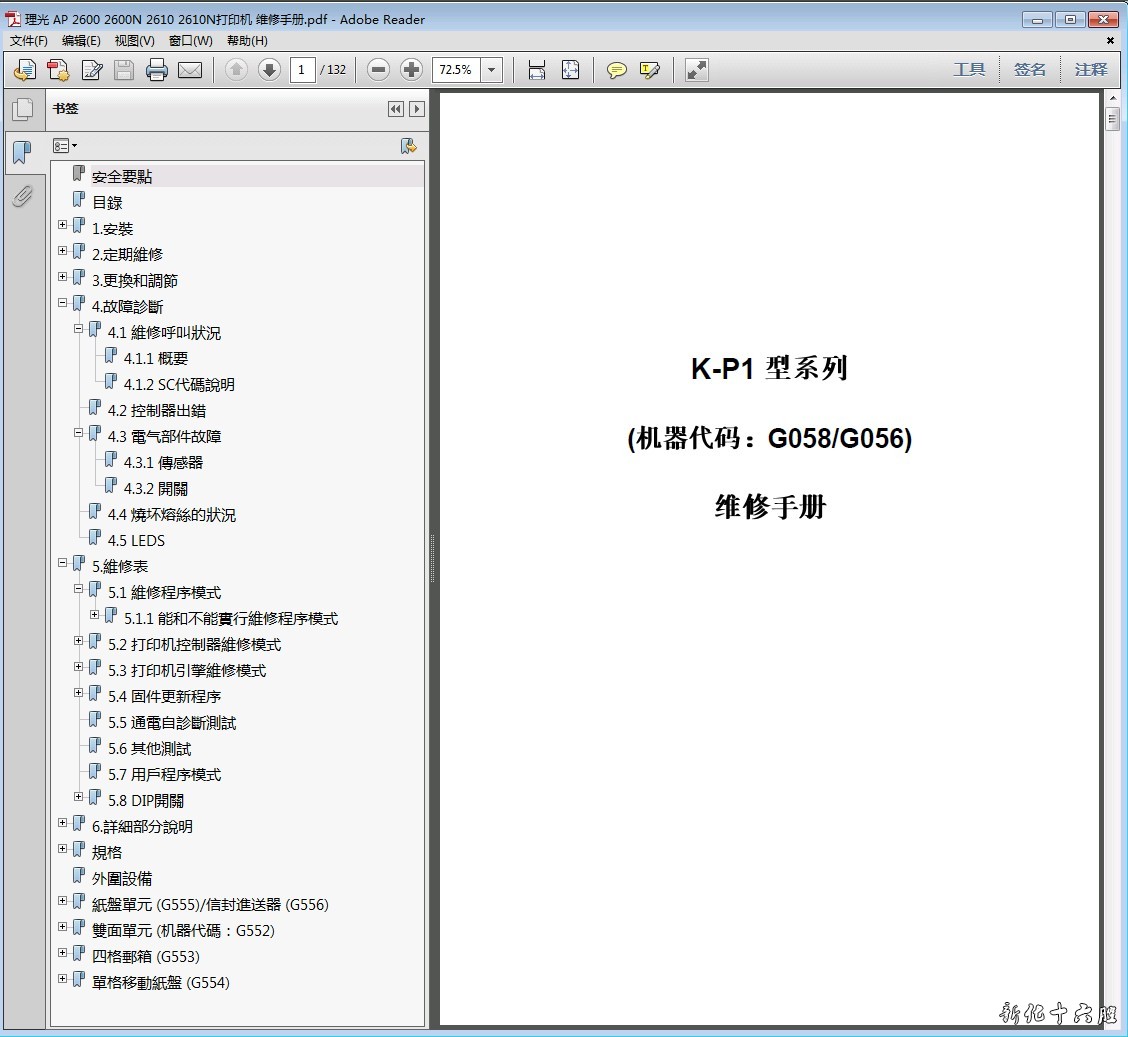Click the zoom out minus button
Viewport: 1128px width, 1037px height.
(x=378, y=70)
